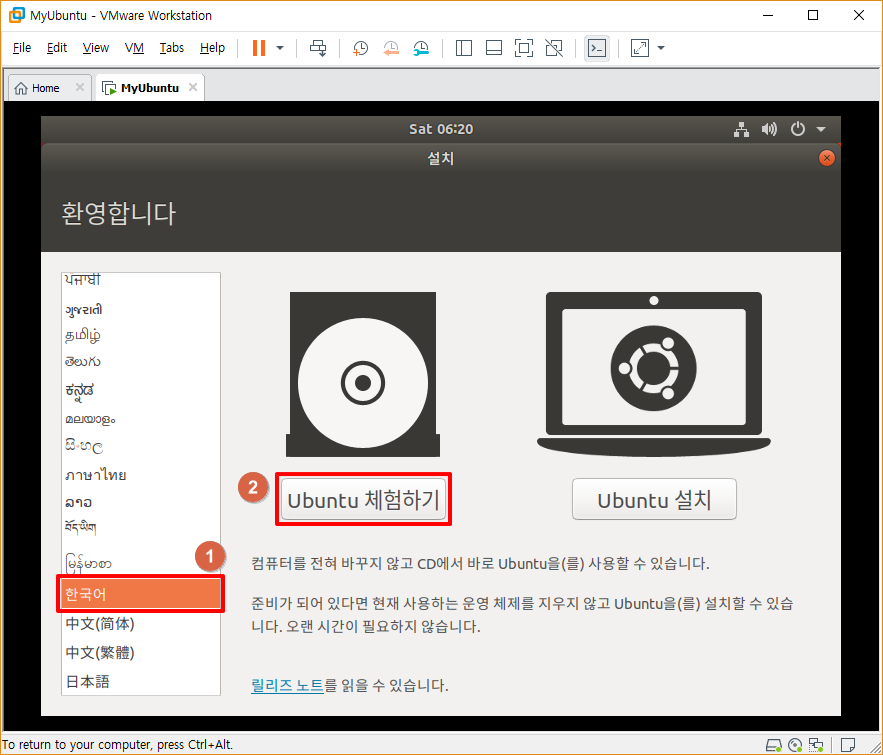Enter full screen mode

[524, 48]
